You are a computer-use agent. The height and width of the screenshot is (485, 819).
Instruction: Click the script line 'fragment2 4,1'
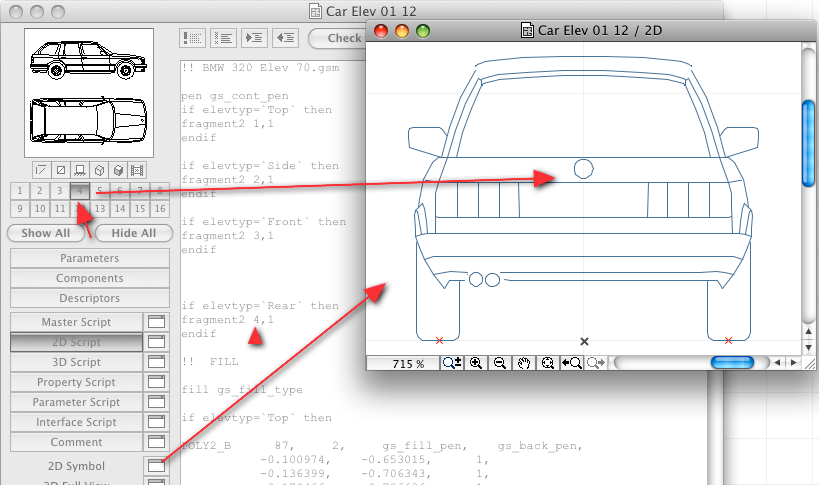[227, 319]
